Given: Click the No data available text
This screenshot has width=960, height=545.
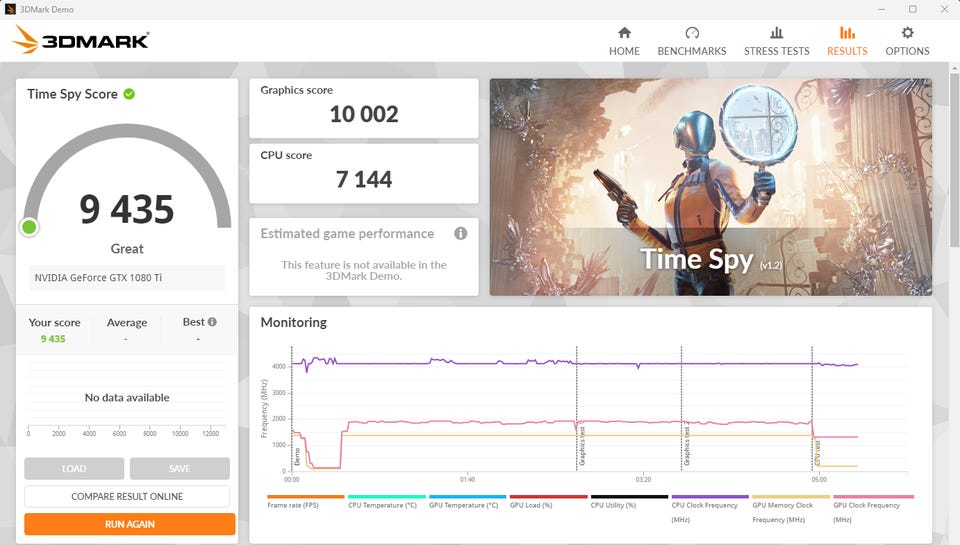Looking at the screenshot, I should 127,397.
